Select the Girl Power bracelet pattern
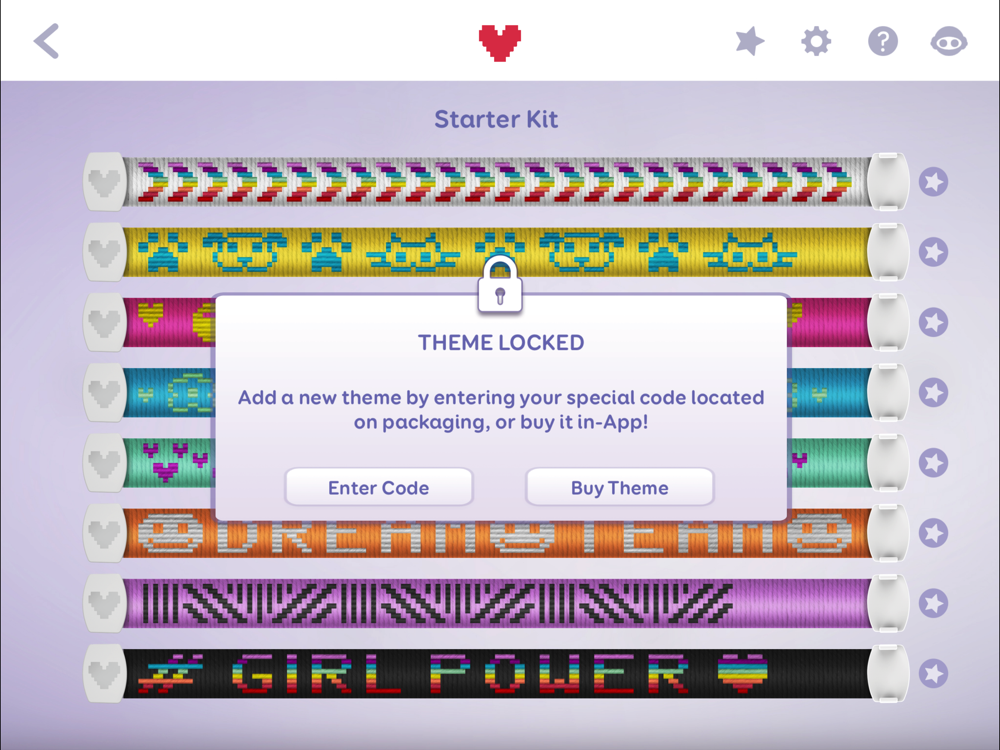The height and width of the screenshot is (750, 1000). (496, 673)
